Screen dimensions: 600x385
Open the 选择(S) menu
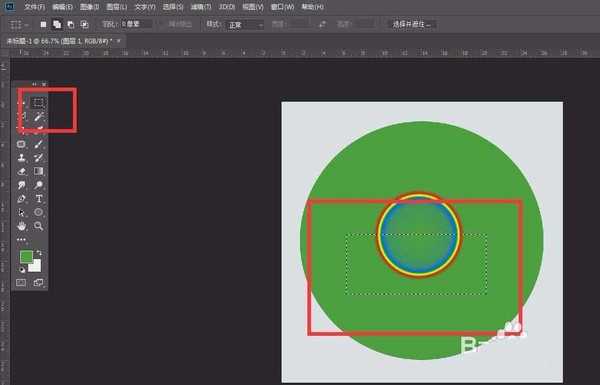(x=173, y=7)
